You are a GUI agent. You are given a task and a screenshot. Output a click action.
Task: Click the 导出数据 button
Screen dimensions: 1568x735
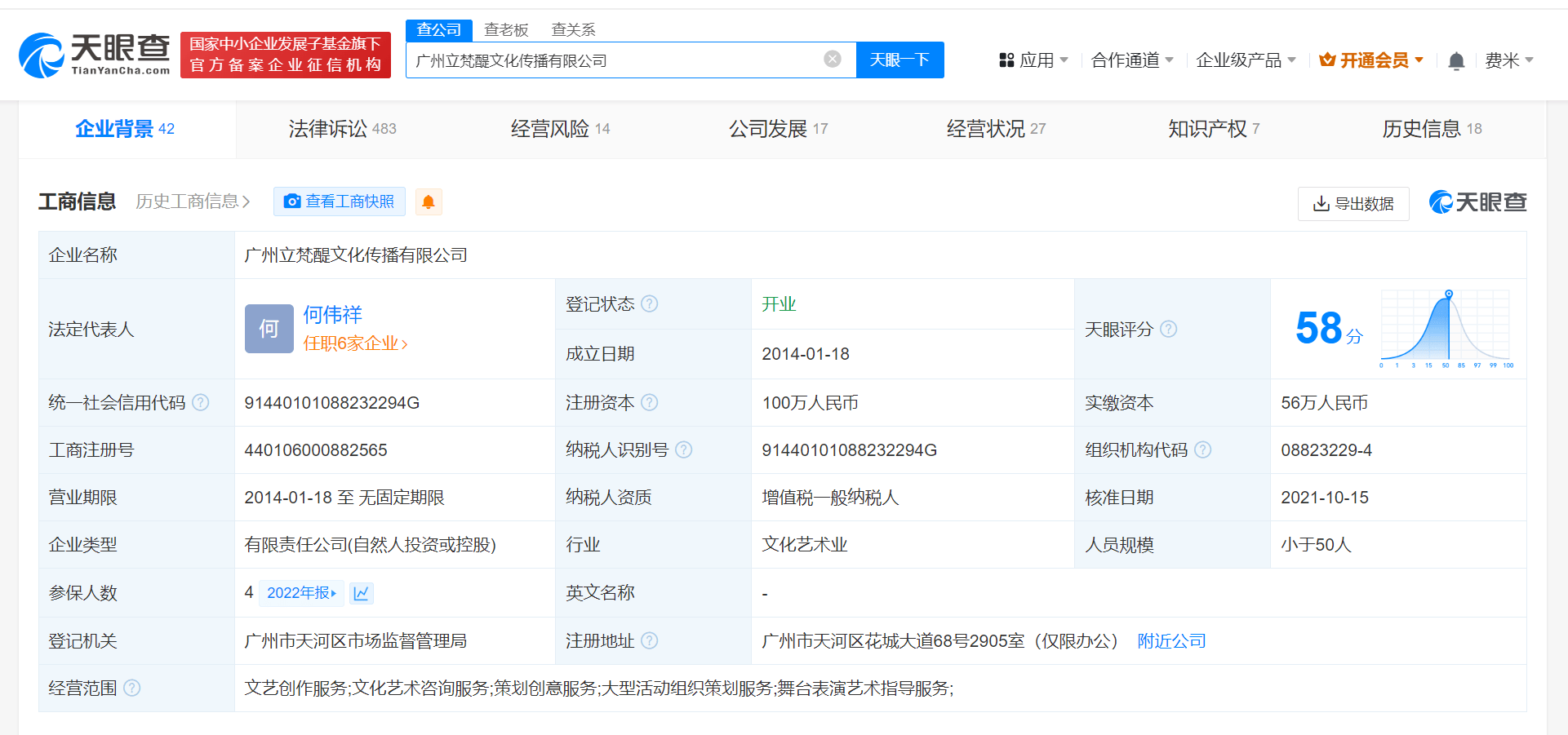click(x=1353, y=204)
